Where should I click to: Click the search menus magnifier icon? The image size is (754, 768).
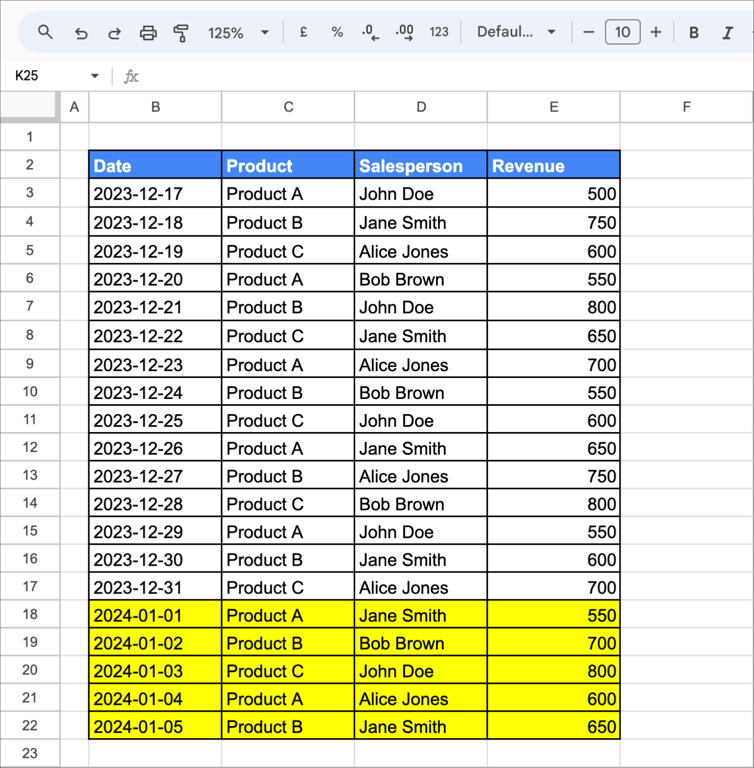coord(45,32)
